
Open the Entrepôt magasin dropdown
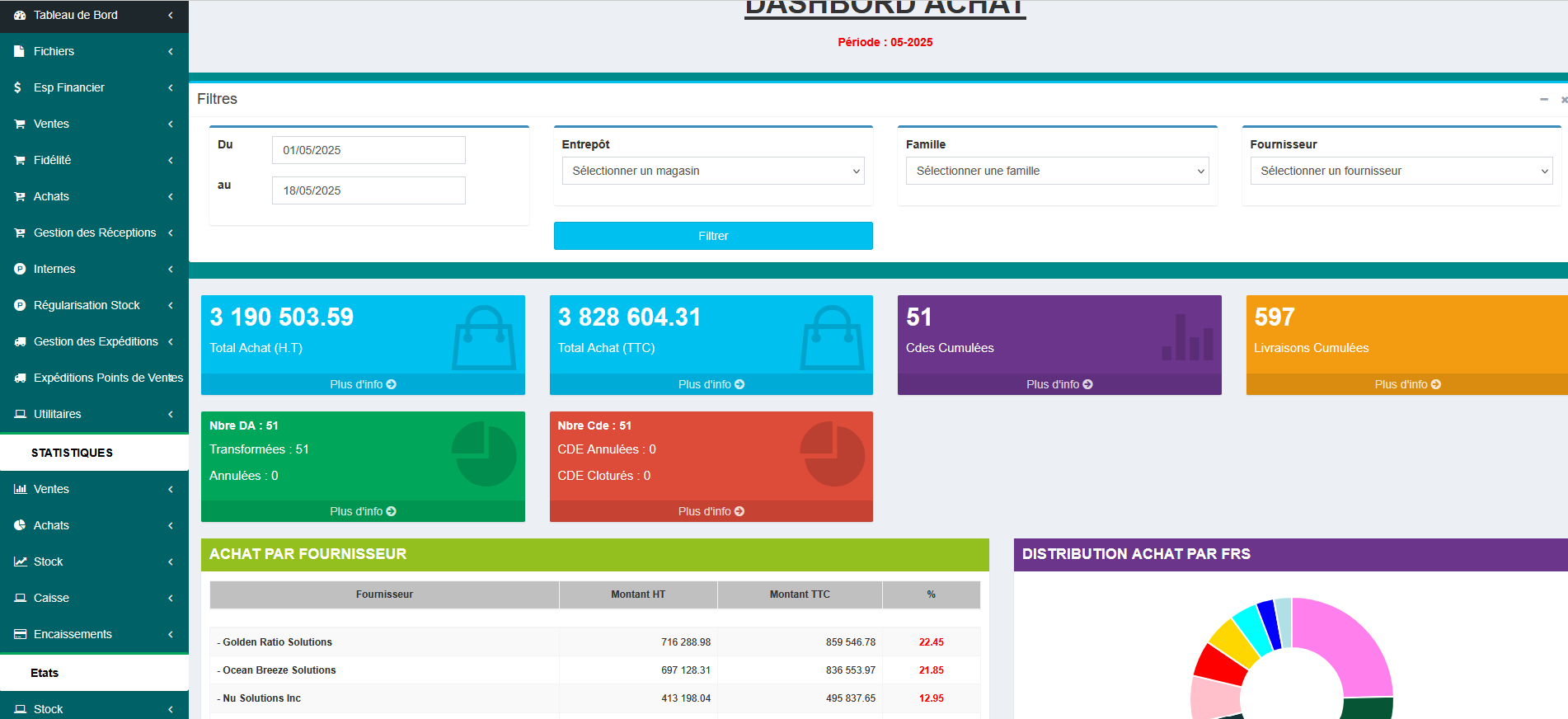click(x=712, y=171)
